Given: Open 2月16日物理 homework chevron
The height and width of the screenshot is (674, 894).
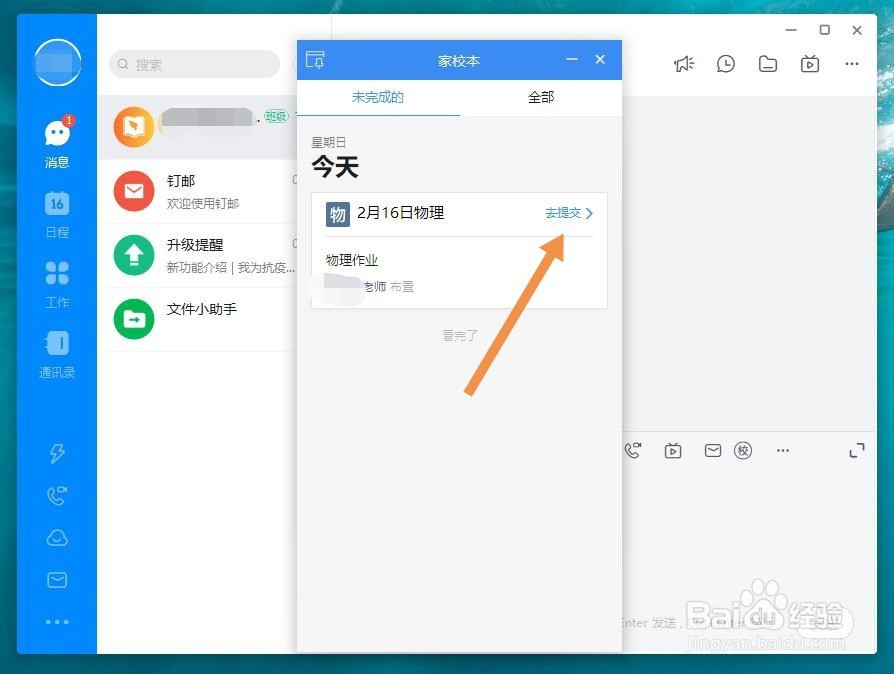Looking at the screenshot, I should pos(591,212).
